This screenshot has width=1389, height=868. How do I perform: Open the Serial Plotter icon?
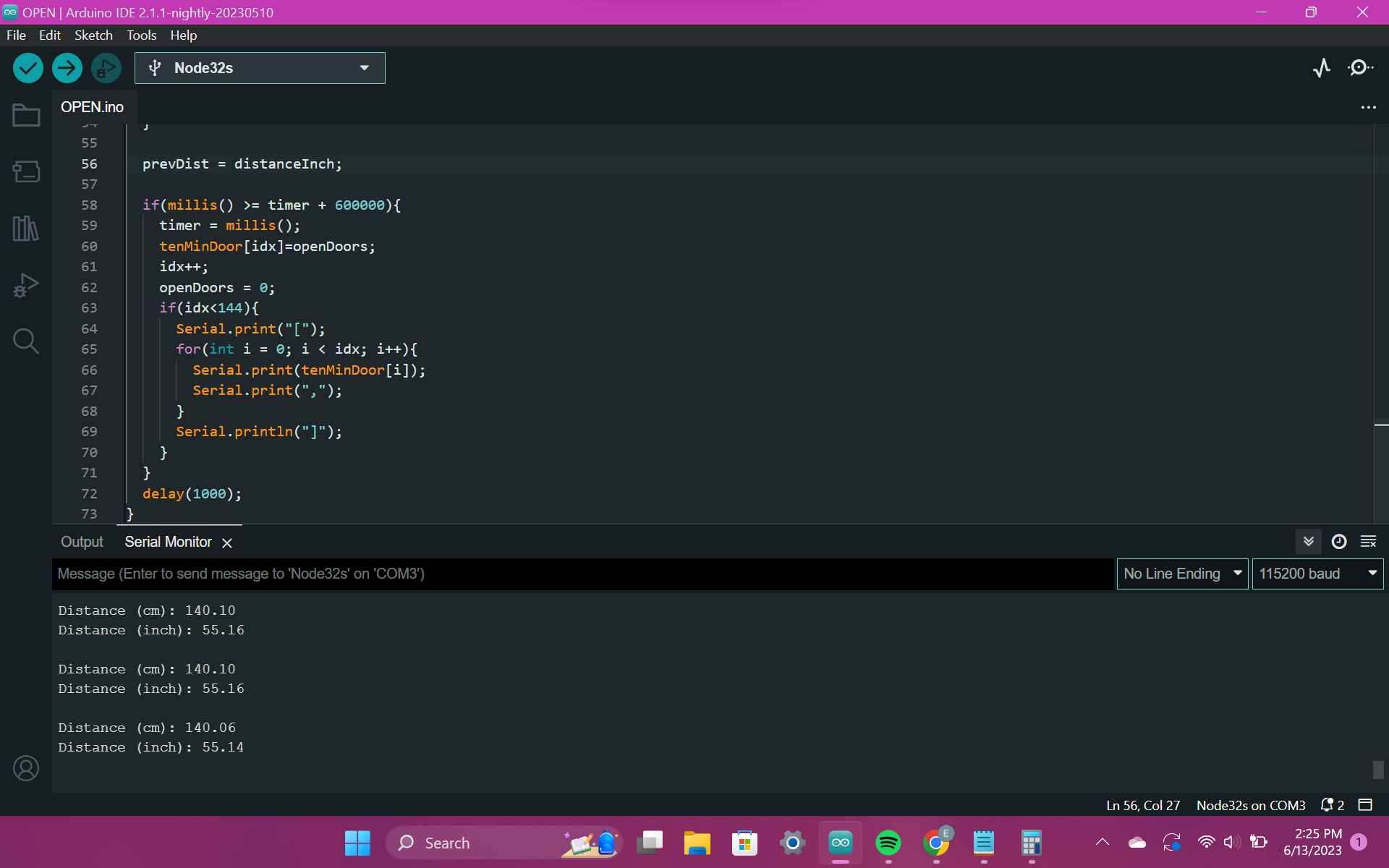tap(1322, 68)
